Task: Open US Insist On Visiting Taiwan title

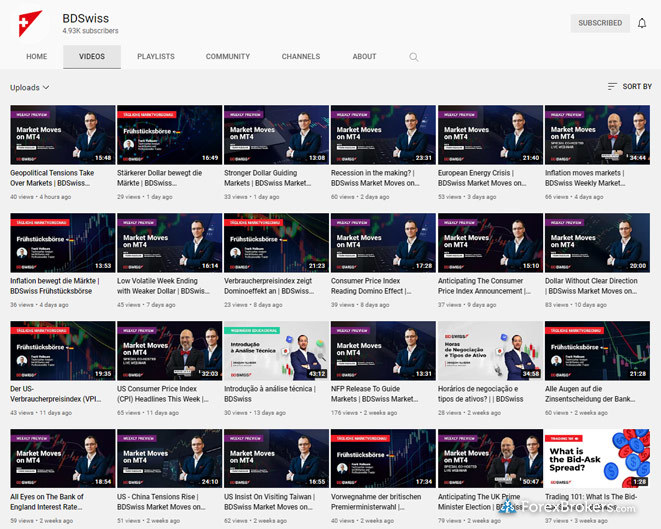Action: 269,502
